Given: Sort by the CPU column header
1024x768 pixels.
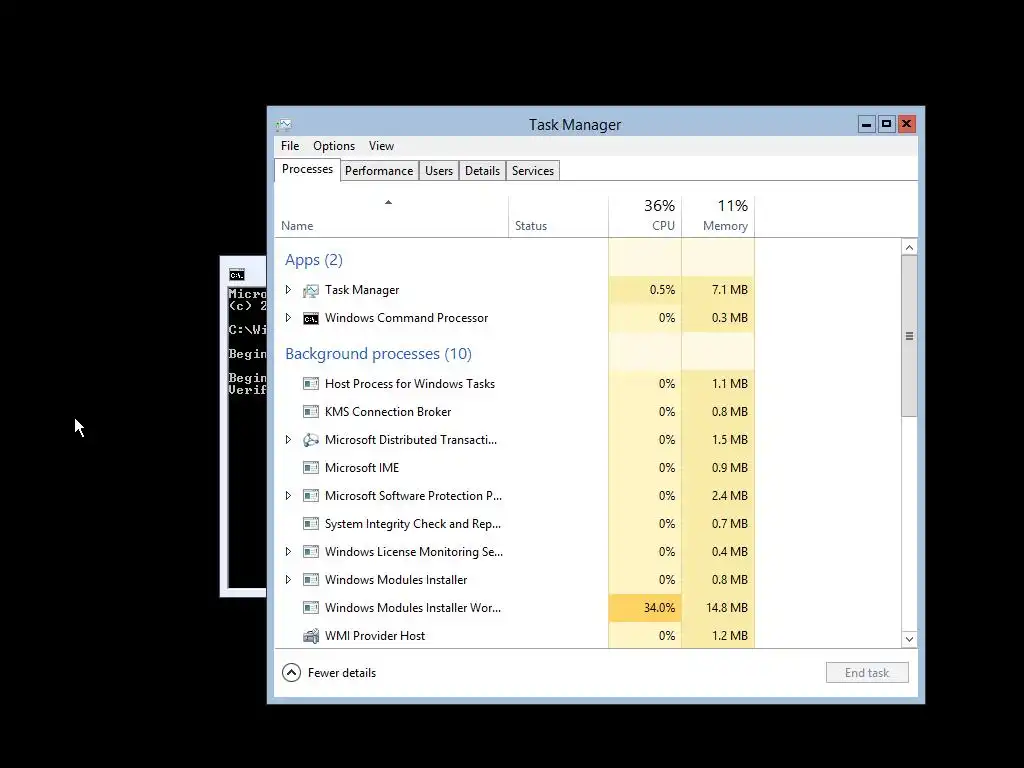Looking at the screenshot, I should 645,216.
